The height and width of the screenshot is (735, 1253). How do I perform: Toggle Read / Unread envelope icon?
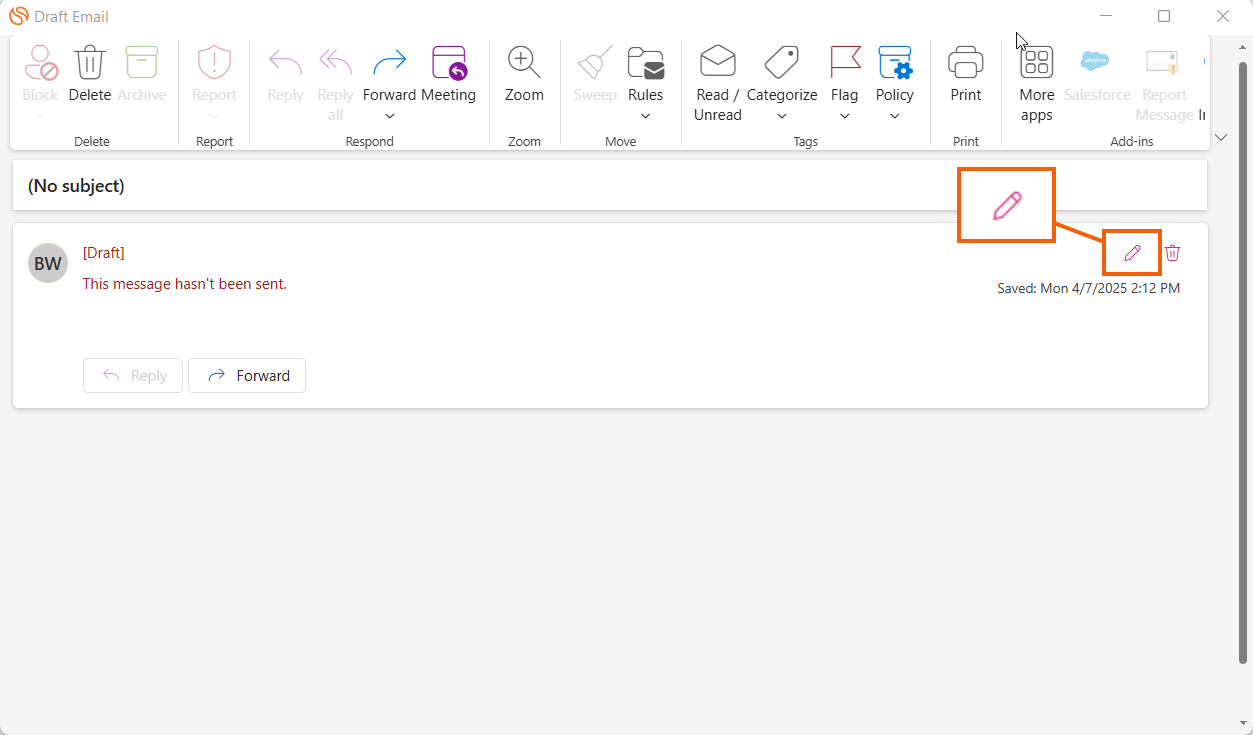(717, 63)
